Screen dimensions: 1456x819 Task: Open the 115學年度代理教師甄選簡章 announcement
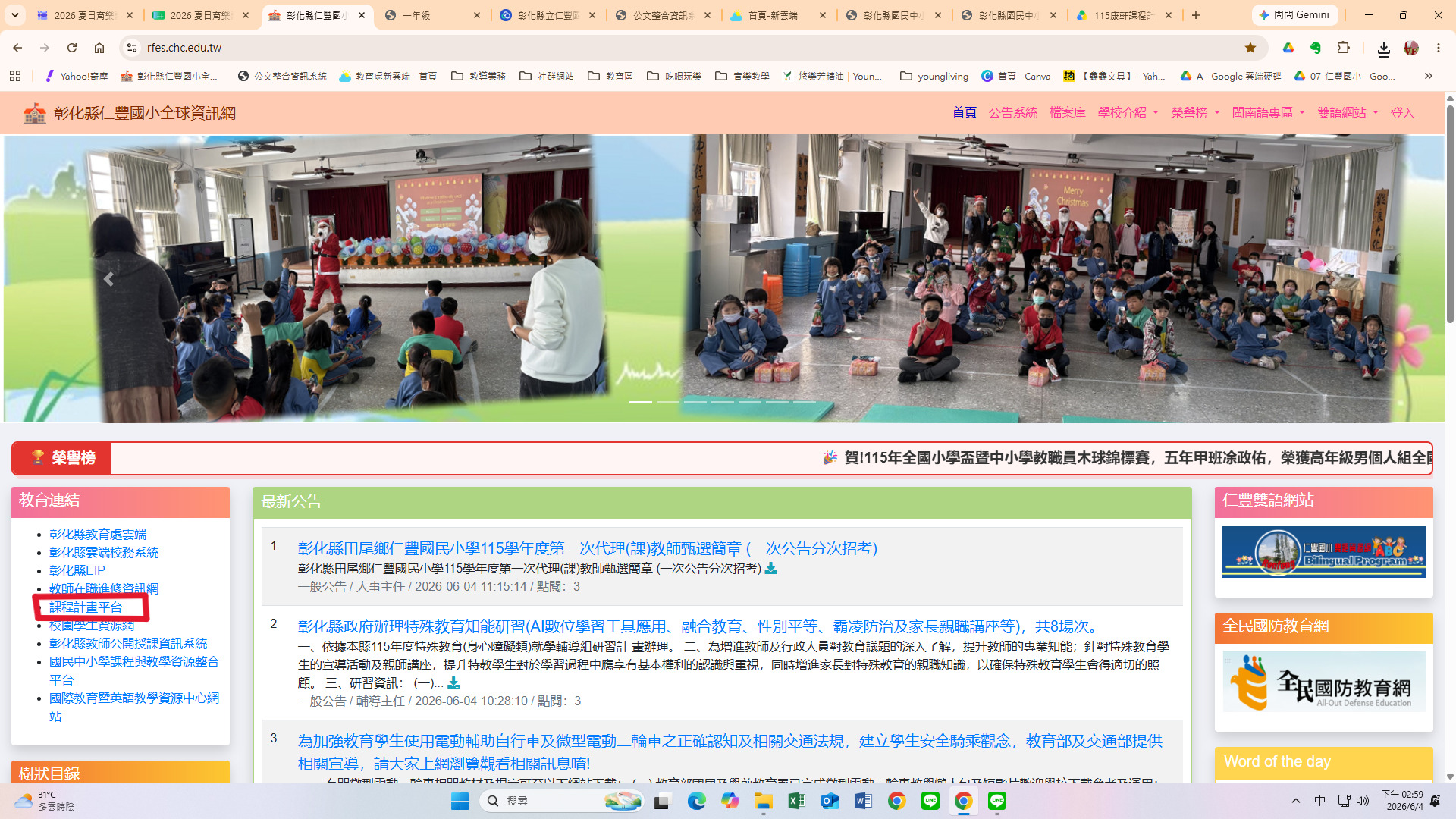click(588, 548)
